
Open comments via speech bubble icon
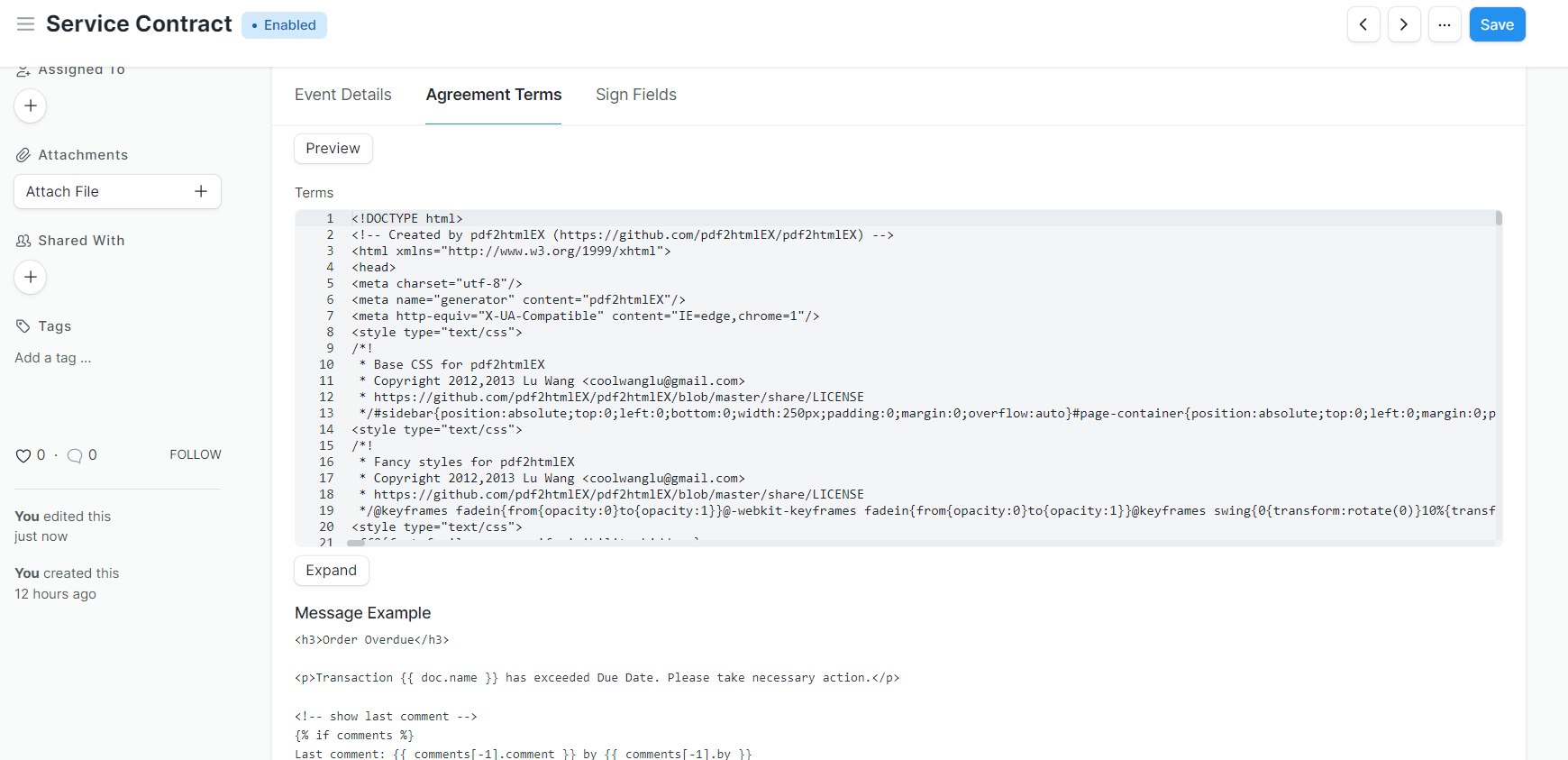76,455
